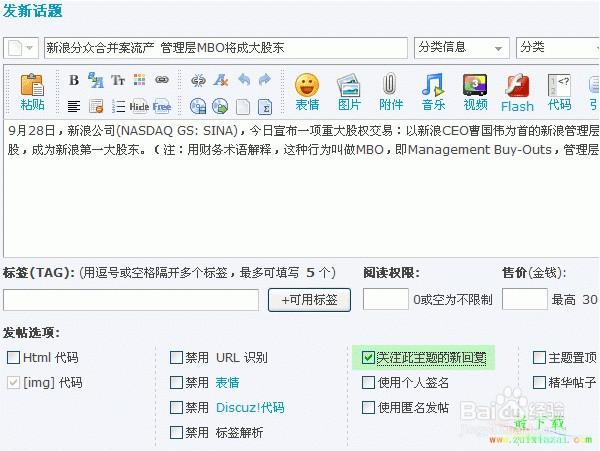The width and height of the screenshot is (600, 451).
Task: Open the paragraph alignment icon
Action: coord(74,106)
